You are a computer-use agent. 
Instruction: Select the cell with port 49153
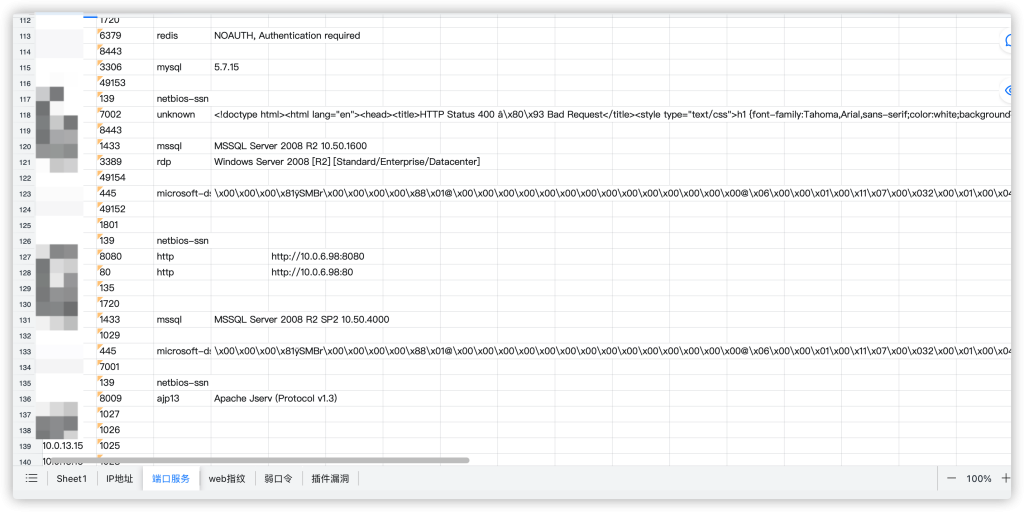[125, 83]
